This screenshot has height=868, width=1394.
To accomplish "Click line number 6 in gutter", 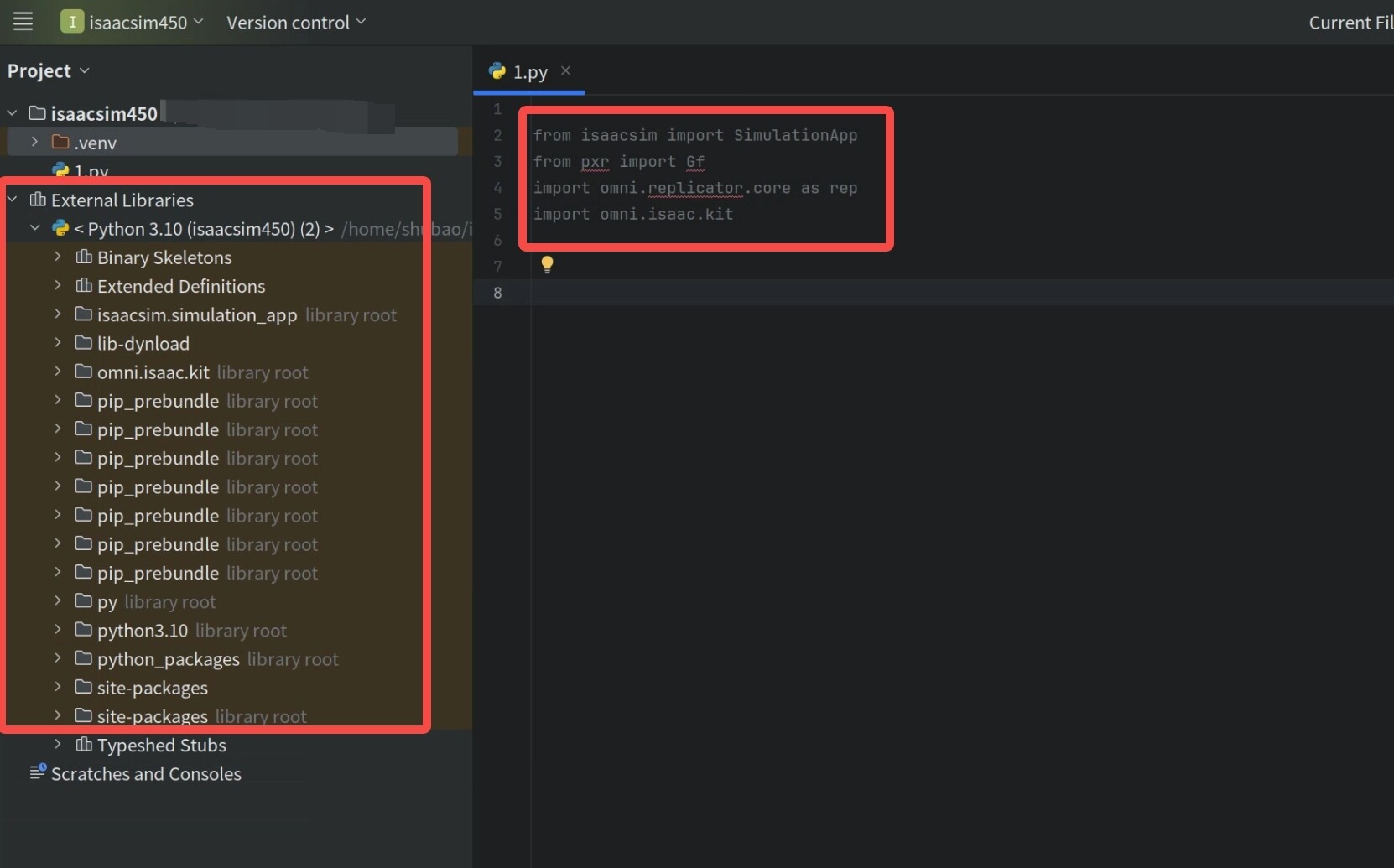I will (497, 241).
